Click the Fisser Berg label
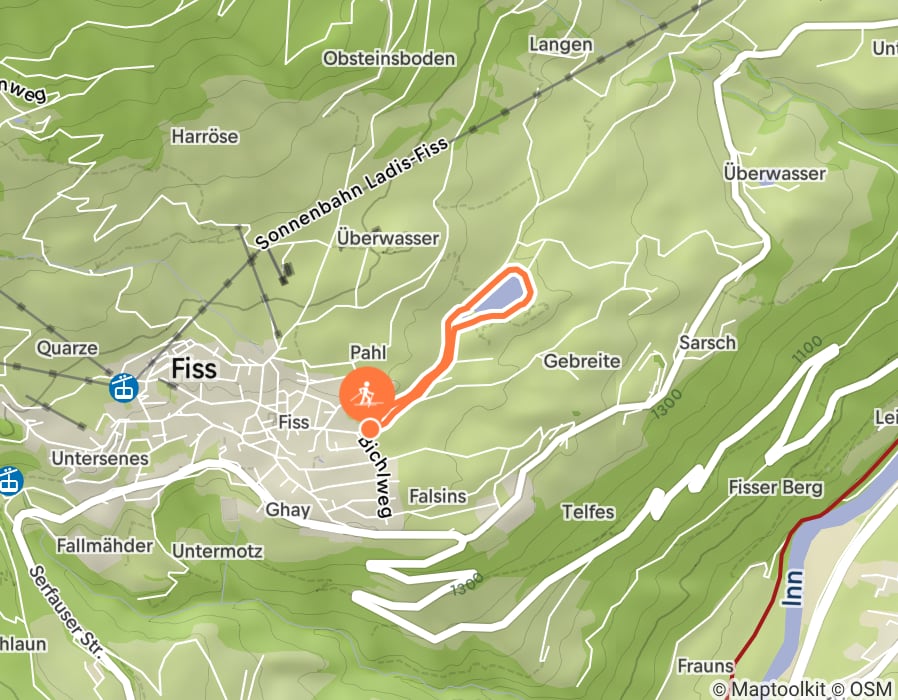This screenshot has height=700, width=898. click(x=775, y=487)
